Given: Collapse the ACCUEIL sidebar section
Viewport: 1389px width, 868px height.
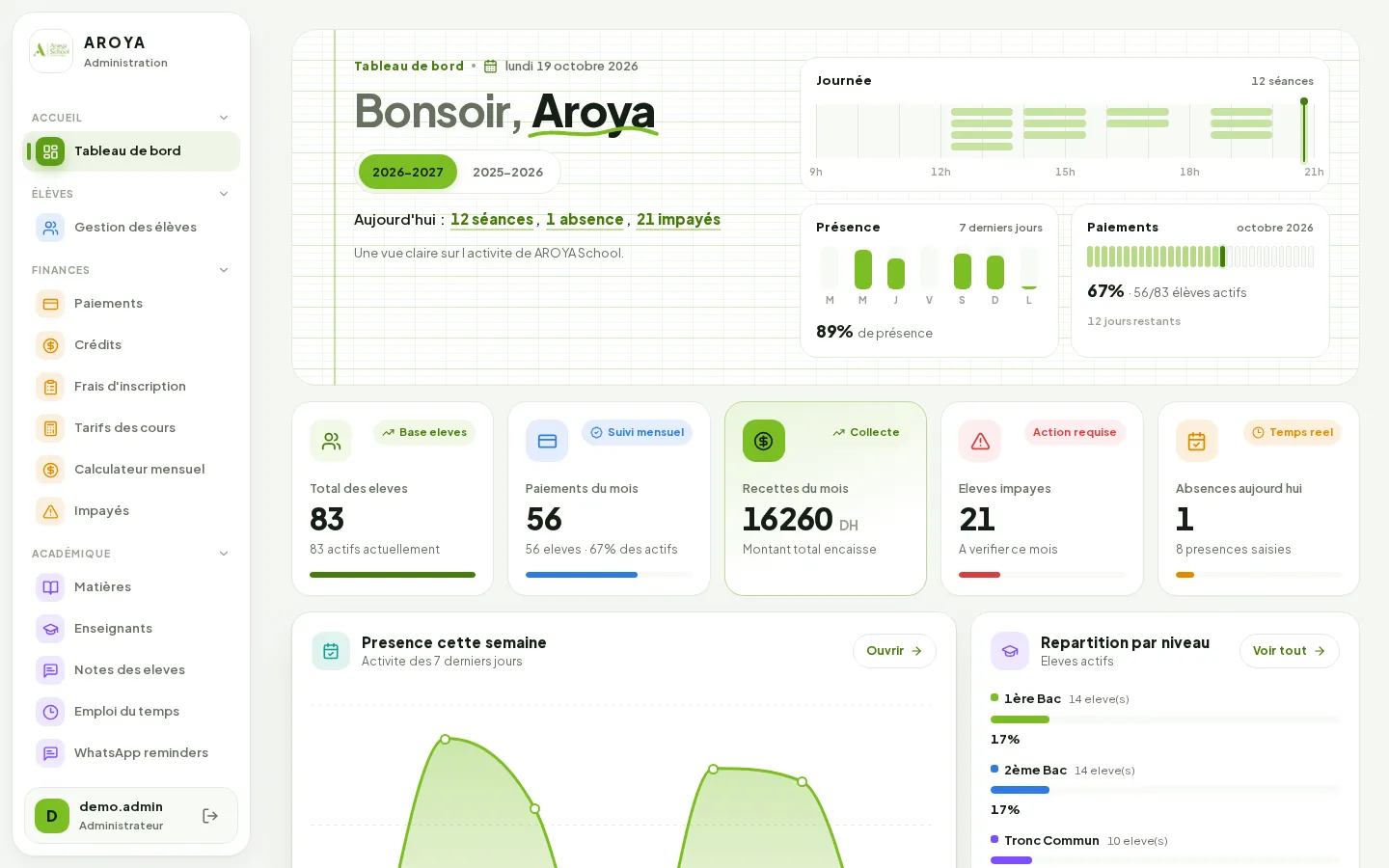Looking at the screenshot, I should [x=224, y=118].
